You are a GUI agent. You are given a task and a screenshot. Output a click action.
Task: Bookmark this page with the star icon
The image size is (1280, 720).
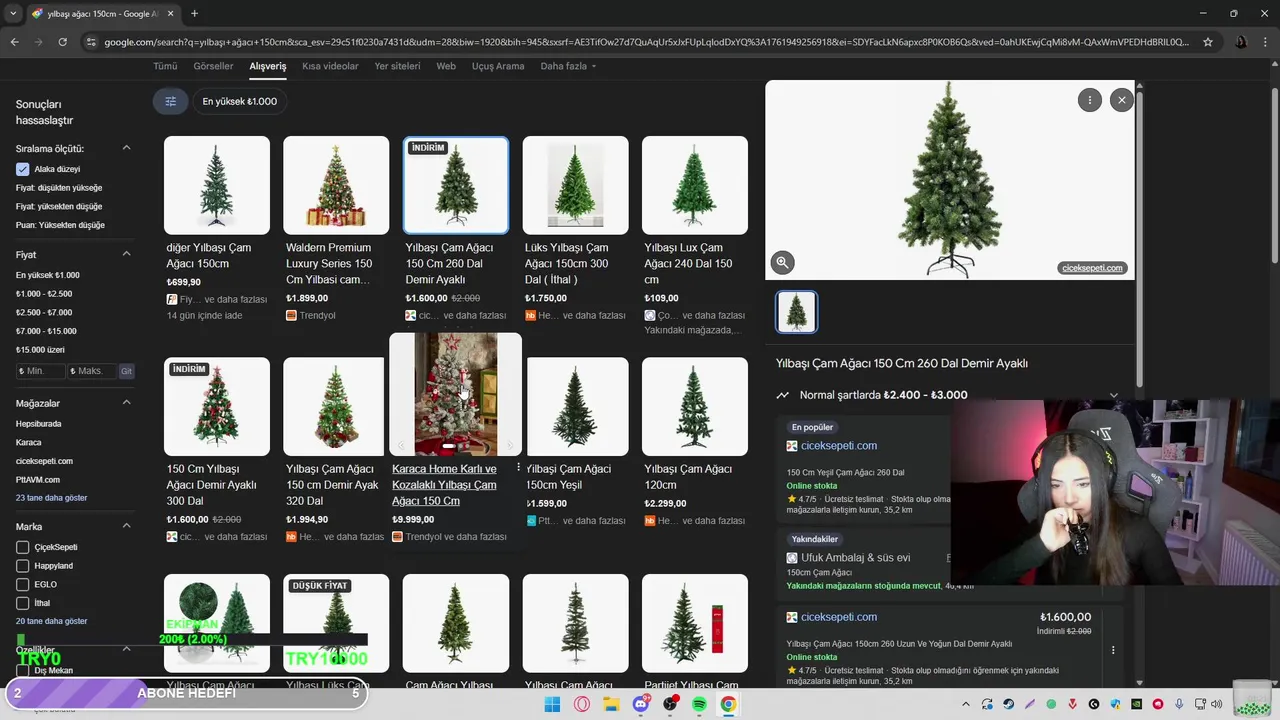point(1208,42)
